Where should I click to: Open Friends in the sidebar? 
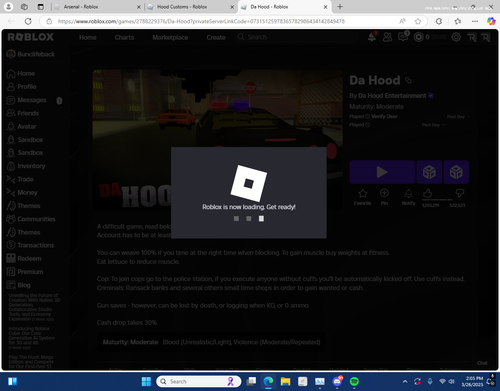pyautogui.click(x=23, y=113)
